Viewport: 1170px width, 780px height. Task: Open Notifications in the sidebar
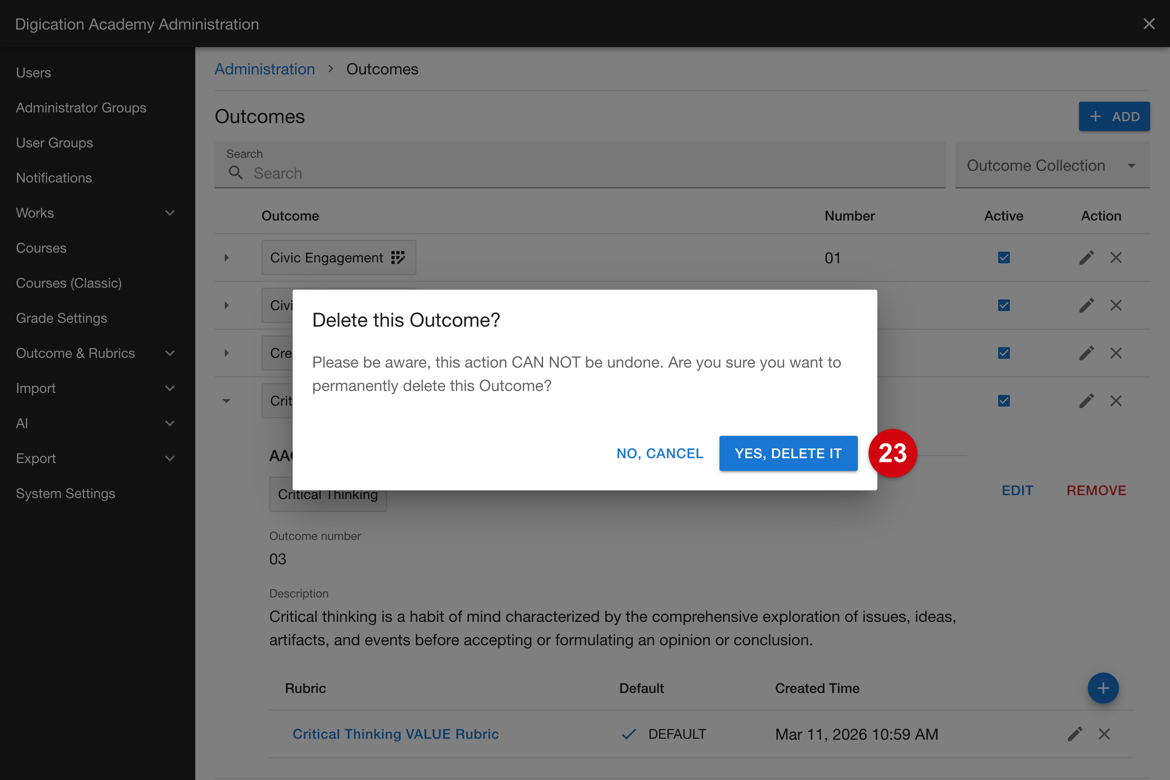(x=54, y=178)
